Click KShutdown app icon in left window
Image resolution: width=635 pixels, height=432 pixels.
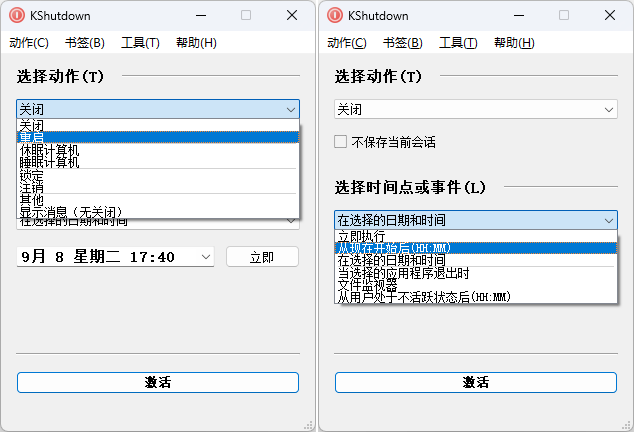click(x=17, y=15)
